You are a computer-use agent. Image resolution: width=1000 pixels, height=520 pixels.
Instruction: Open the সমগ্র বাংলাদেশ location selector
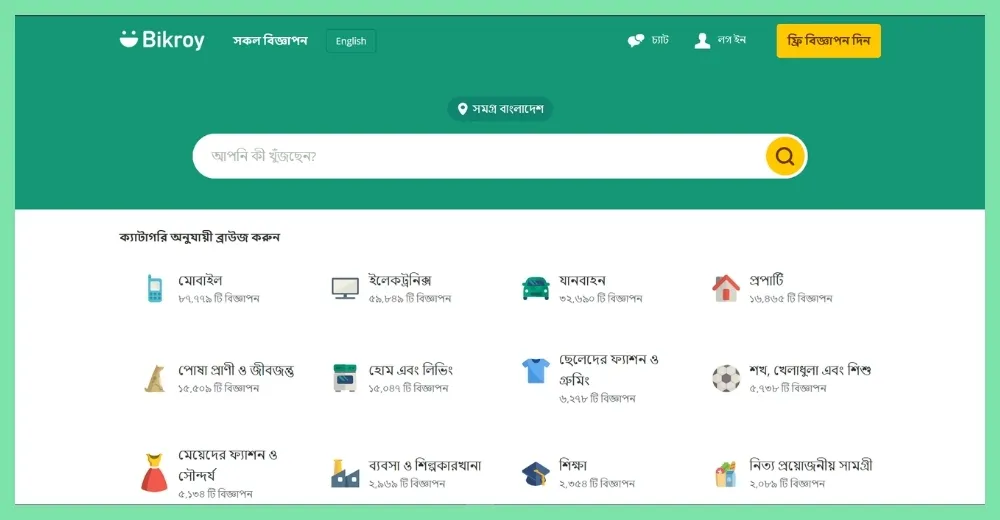click(x=500, y=109)
